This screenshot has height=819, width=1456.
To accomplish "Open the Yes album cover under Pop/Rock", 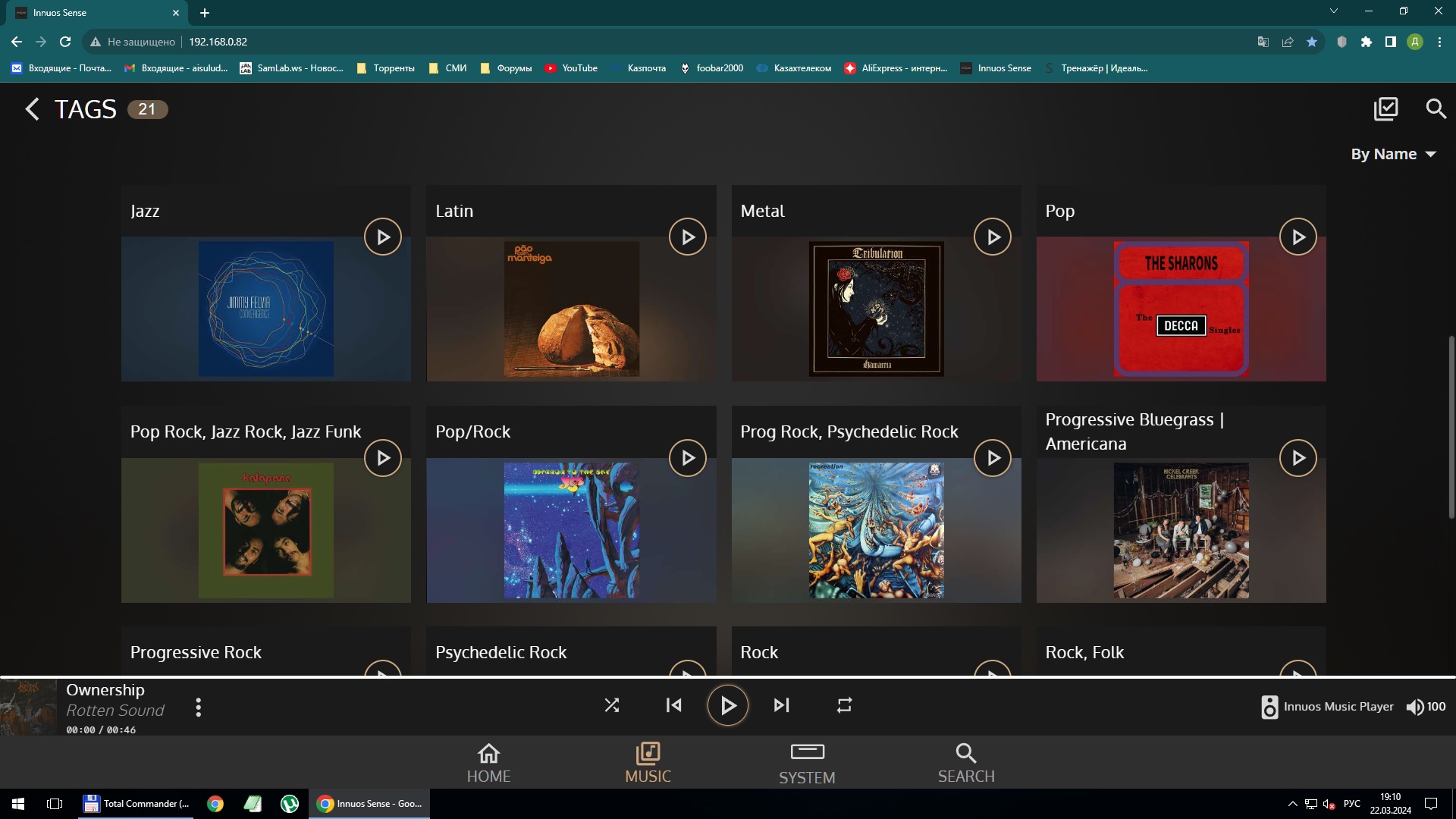I will pos(572,530).
